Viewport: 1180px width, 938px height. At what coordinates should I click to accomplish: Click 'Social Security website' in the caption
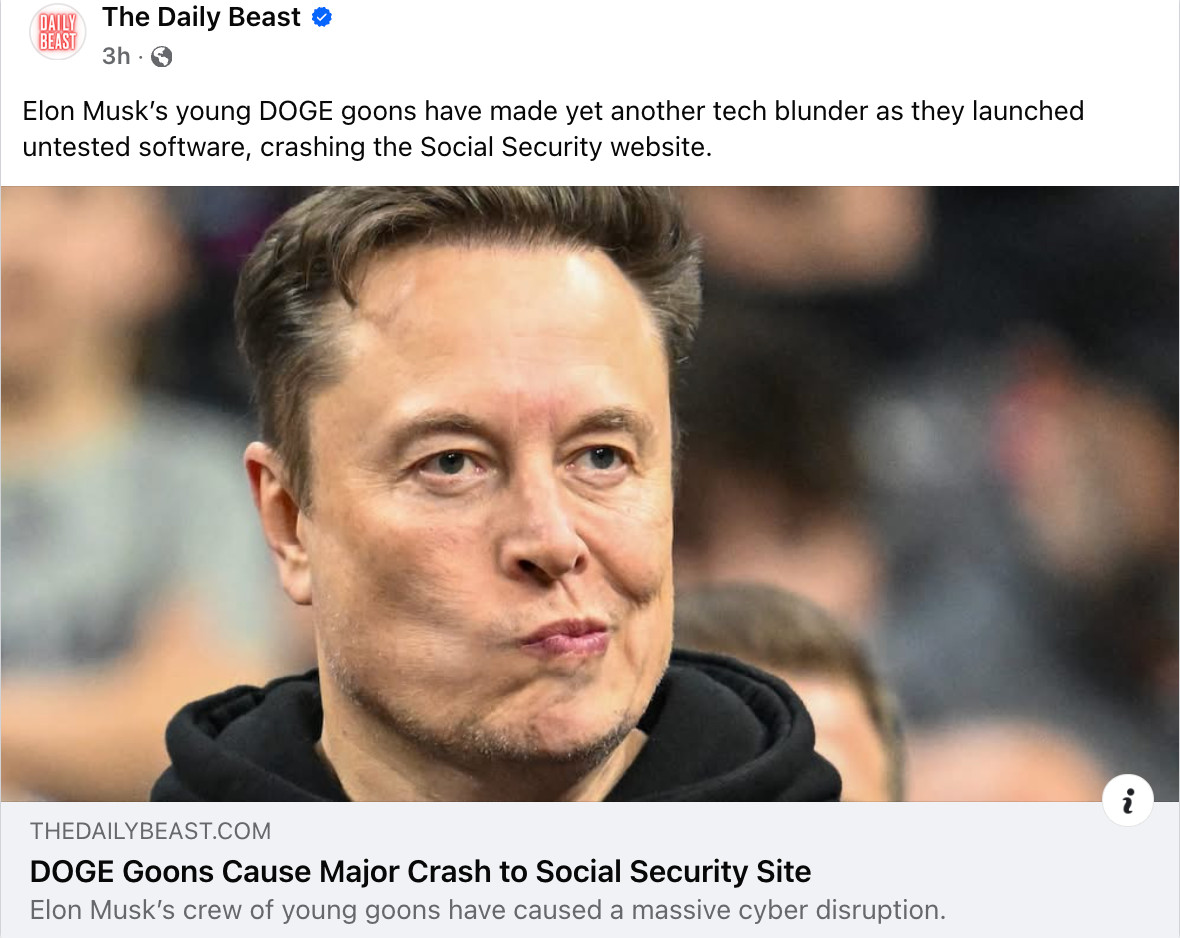pyautogui.click(x=565, y=147)
